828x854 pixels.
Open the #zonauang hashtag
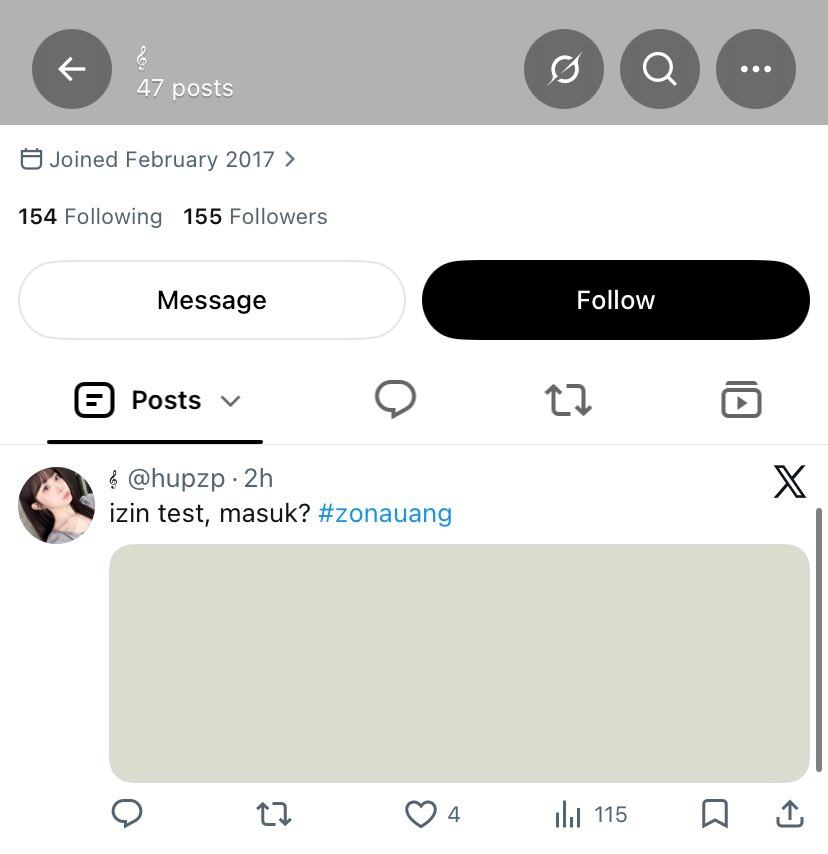tap(385, 514)
